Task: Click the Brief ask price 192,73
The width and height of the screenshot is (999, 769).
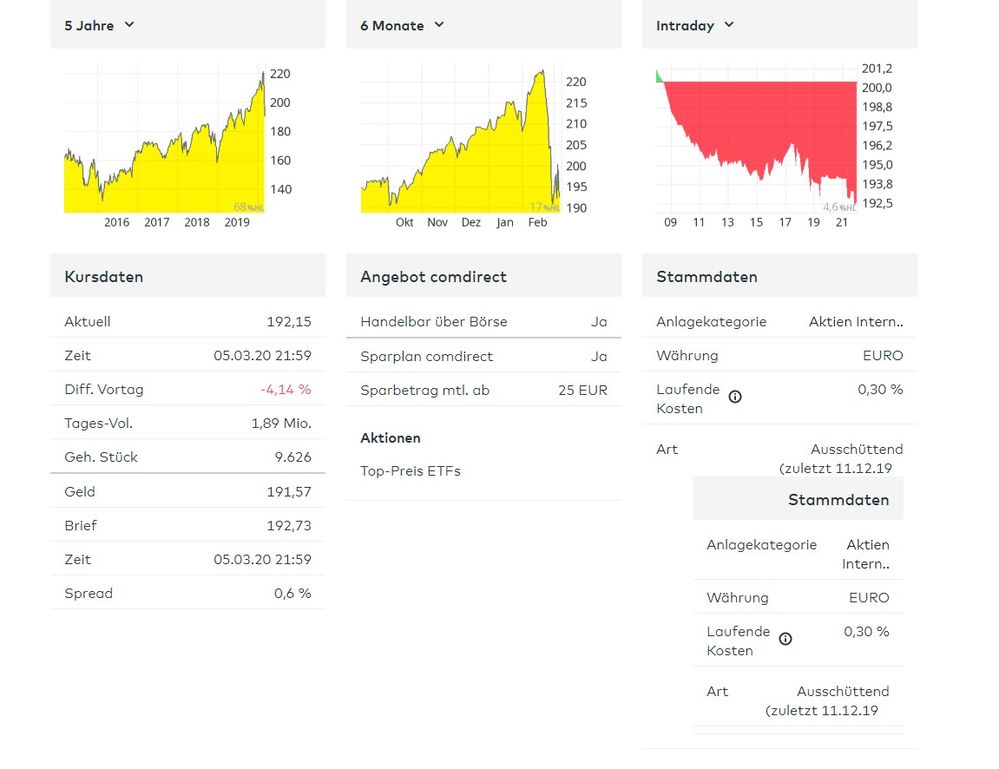Action: (288, 526)
